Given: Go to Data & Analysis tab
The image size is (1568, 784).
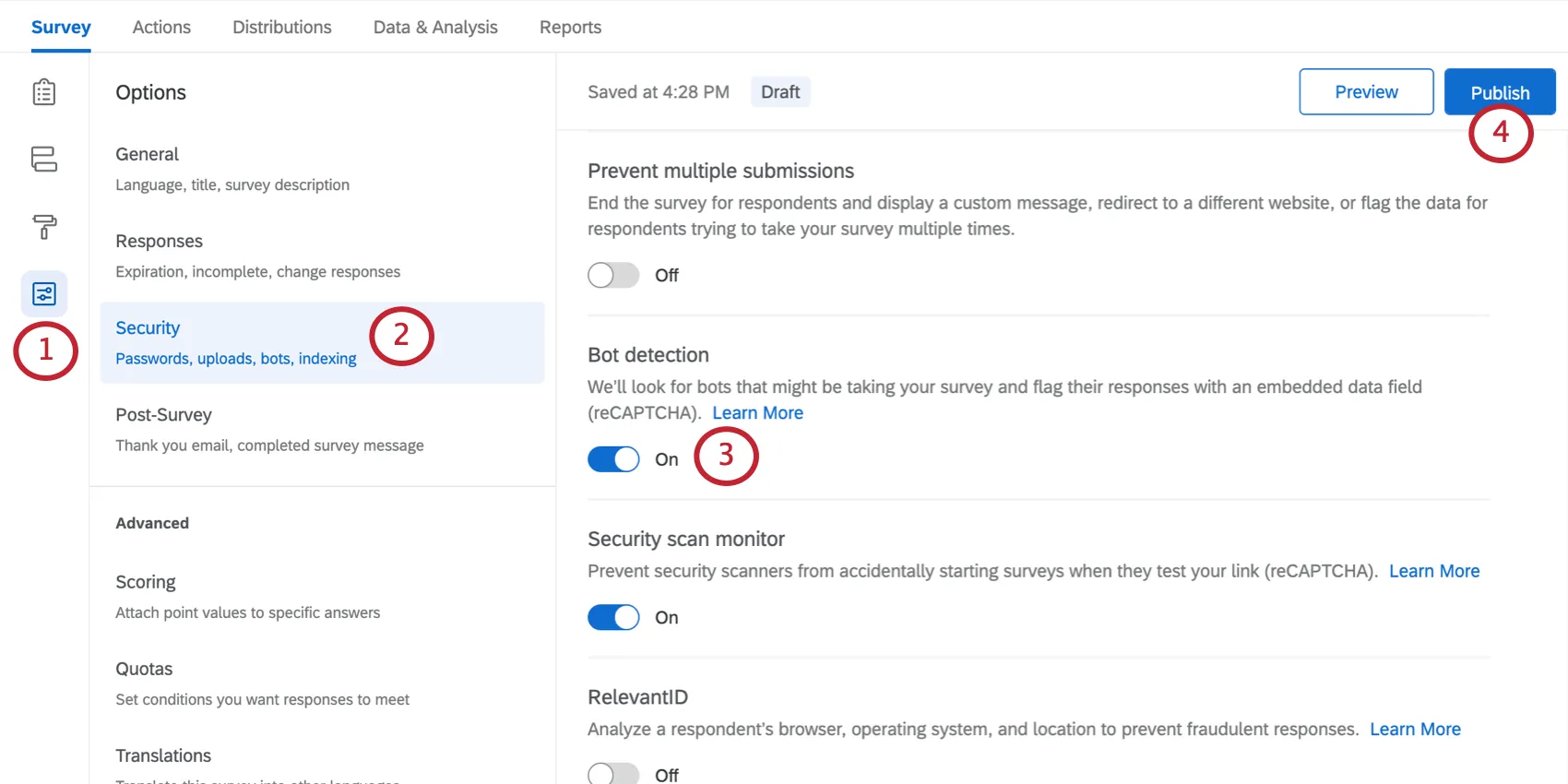Looking at the screenshot, I should [x=435, y=28].
